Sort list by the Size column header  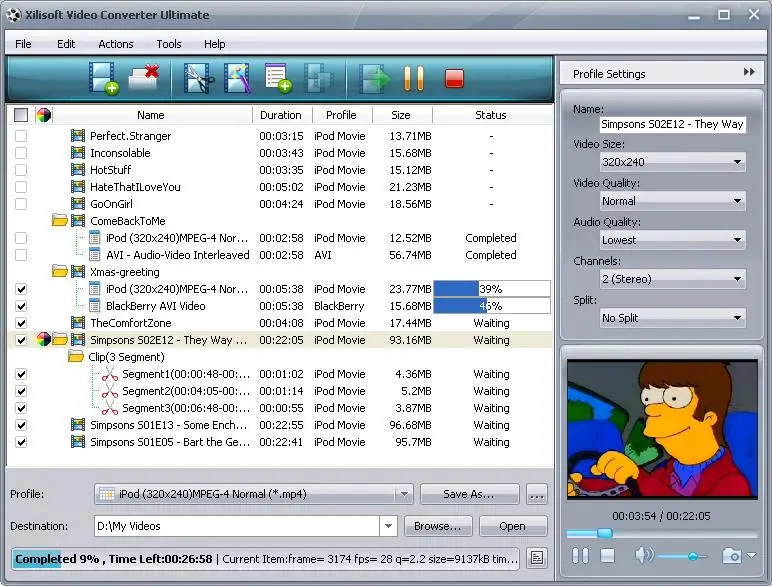(x=402, y=115)
